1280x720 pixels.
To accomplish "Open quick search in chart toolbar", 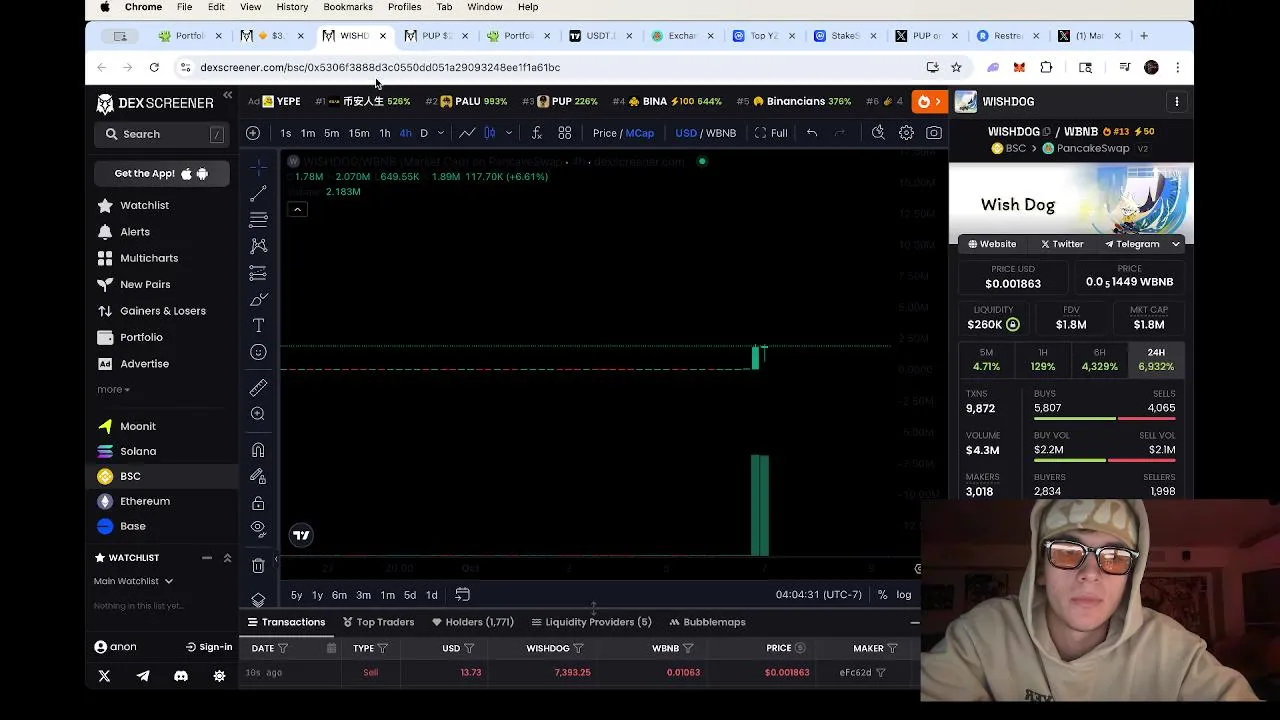I will coord(878,133).
